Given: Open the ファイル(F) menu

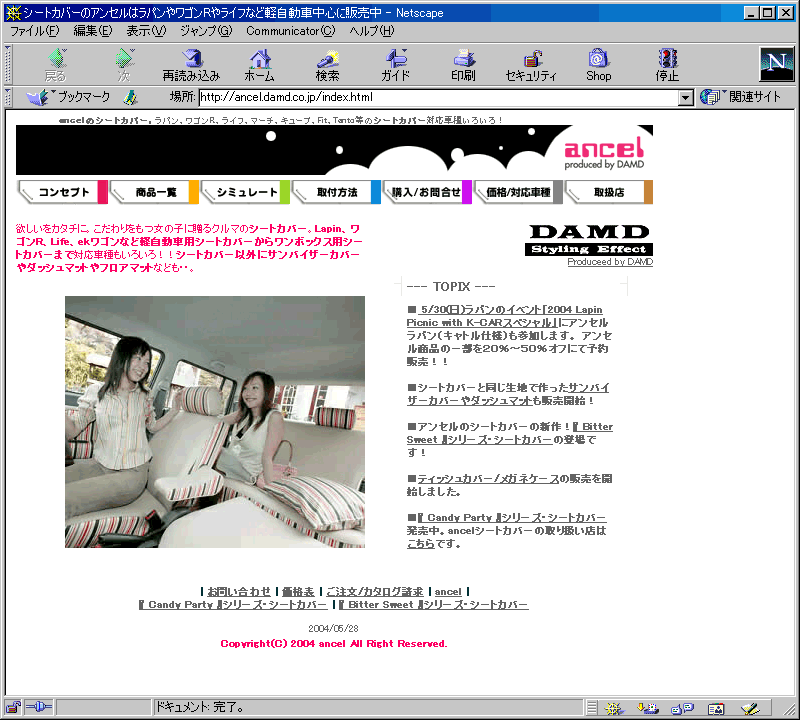Looking at the screenshot, I should coord(35,31).
